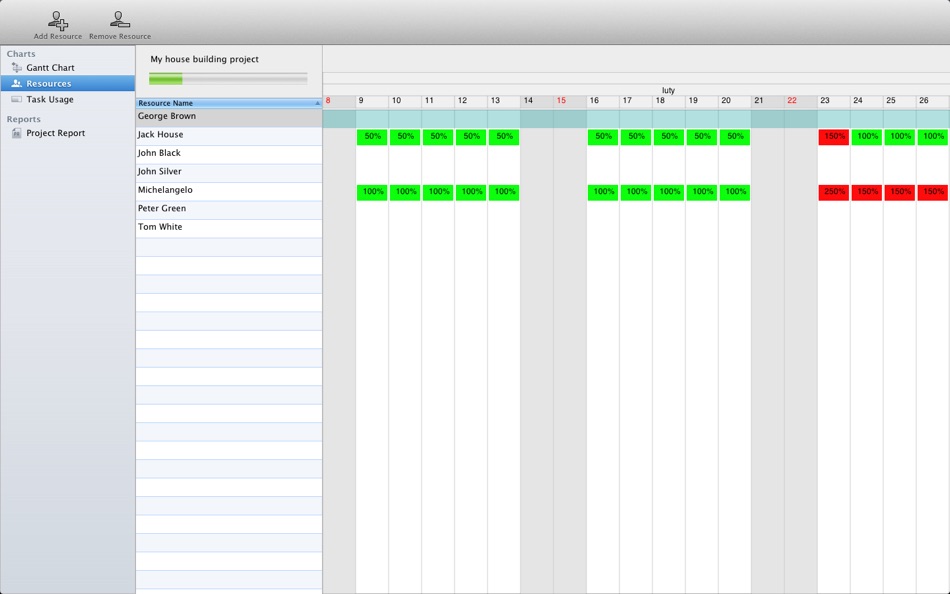
Task: Open the Gantt Chart view
Action: coord(50,68)
